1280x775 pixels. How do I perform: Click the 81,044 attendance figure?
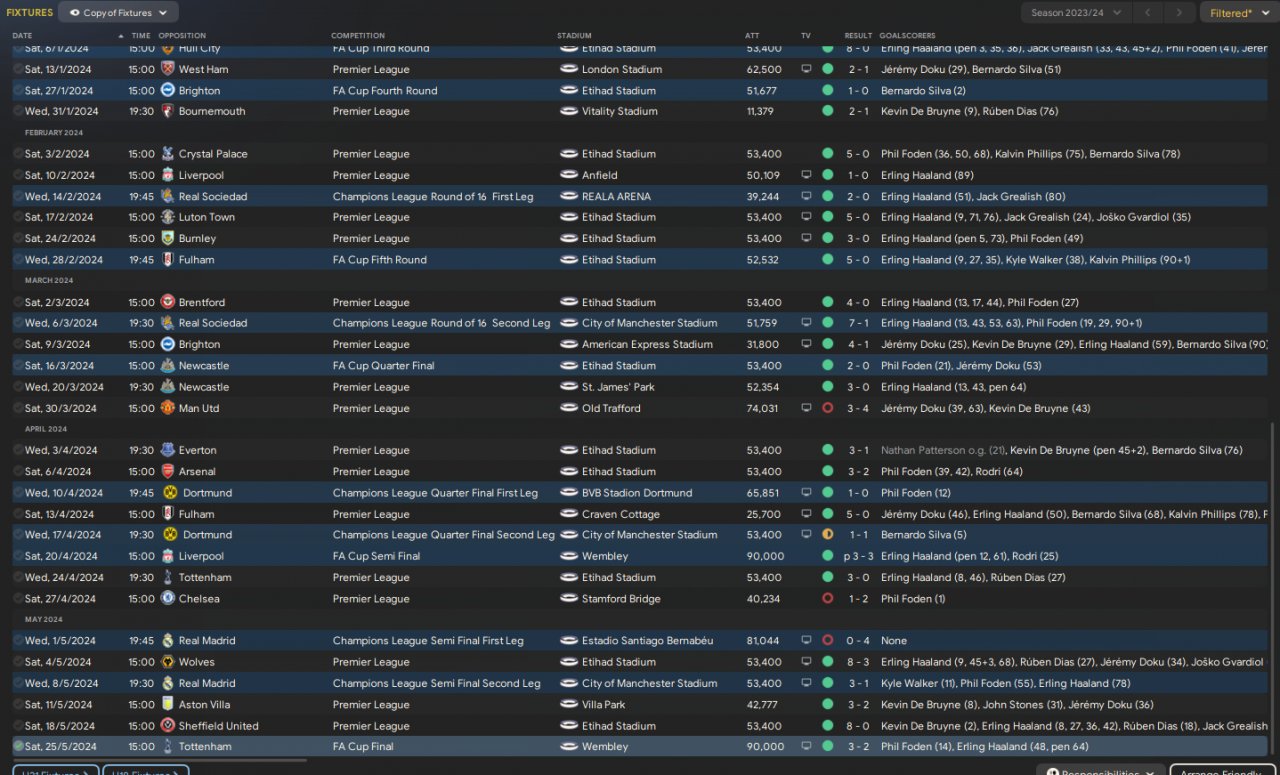coord(763,641)
